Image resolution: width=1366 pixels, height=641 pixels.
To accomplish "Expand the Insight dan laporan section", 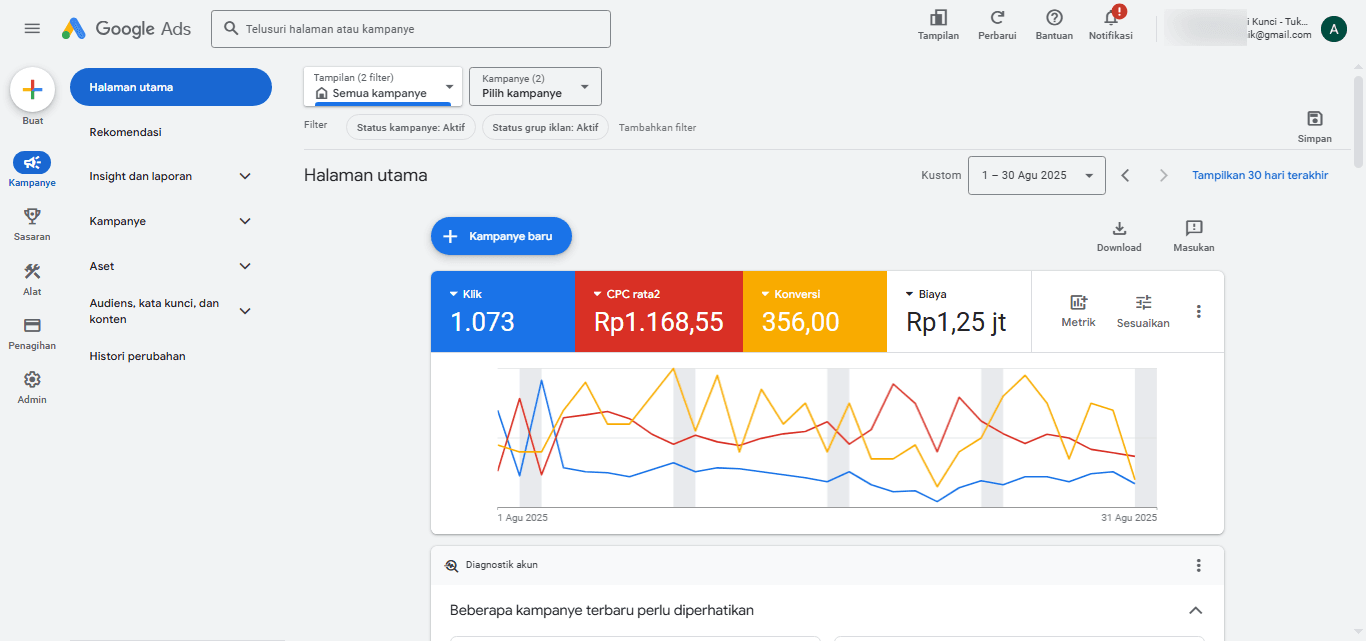I will pos(245,177).
